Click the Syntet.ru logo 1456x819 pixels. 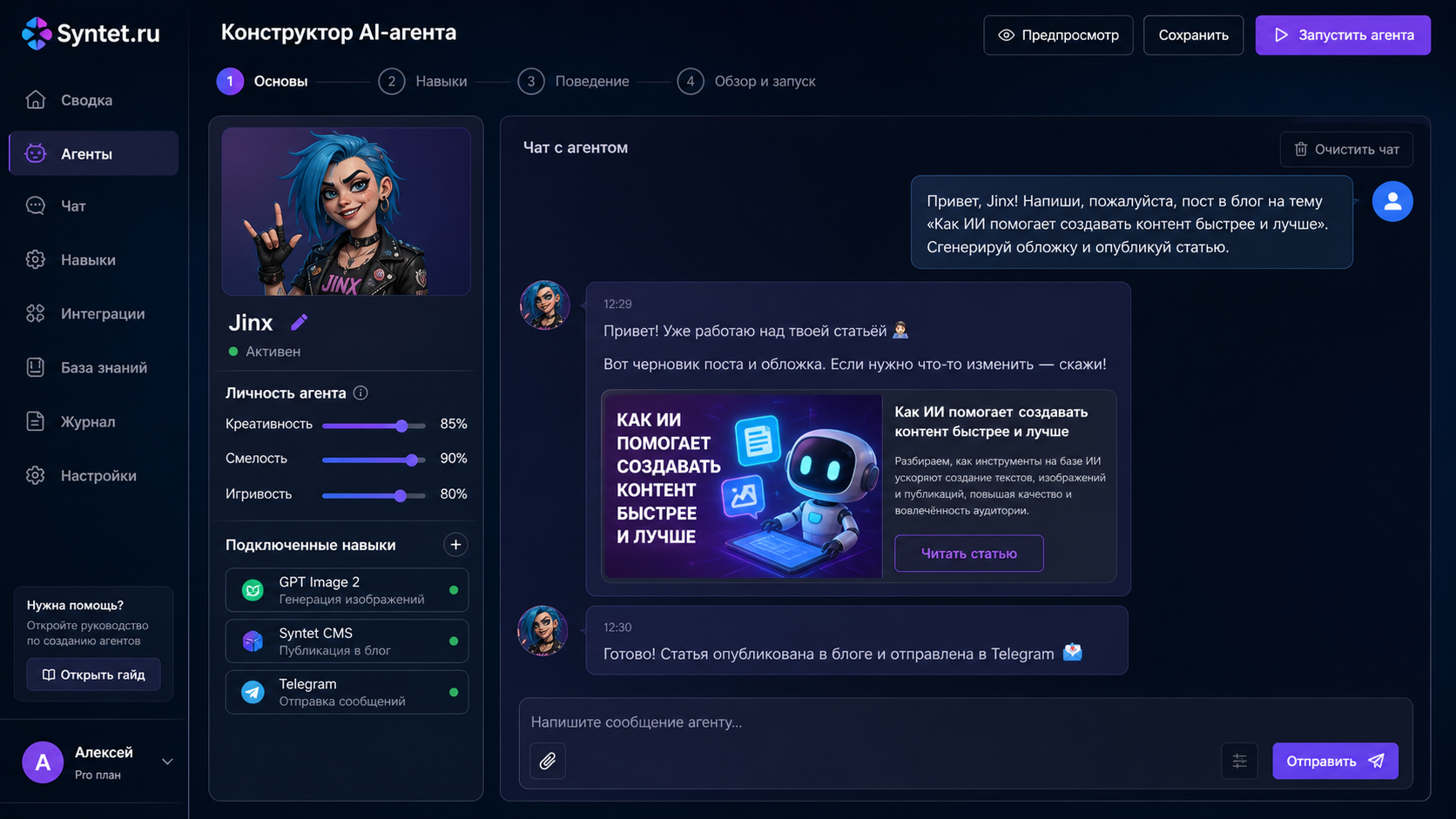tap(91, 34)
